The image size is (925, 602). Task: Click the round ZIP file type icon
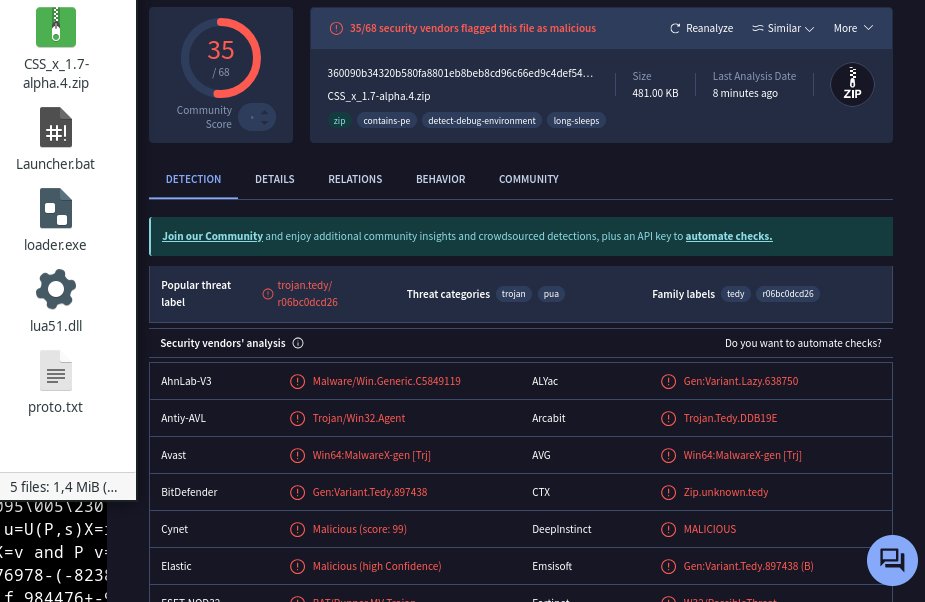point(852,84)
